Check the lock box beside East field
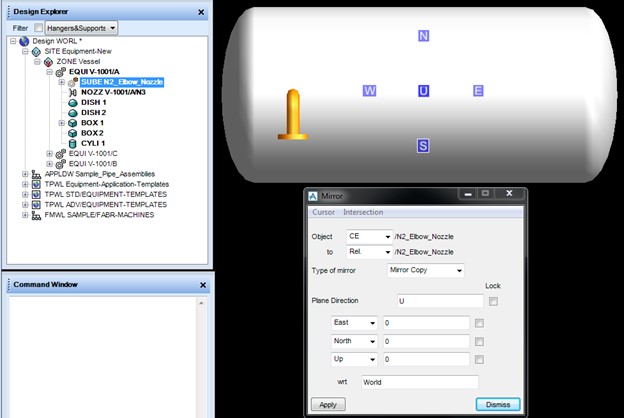The image size is (624, 418). click(480, 323)
